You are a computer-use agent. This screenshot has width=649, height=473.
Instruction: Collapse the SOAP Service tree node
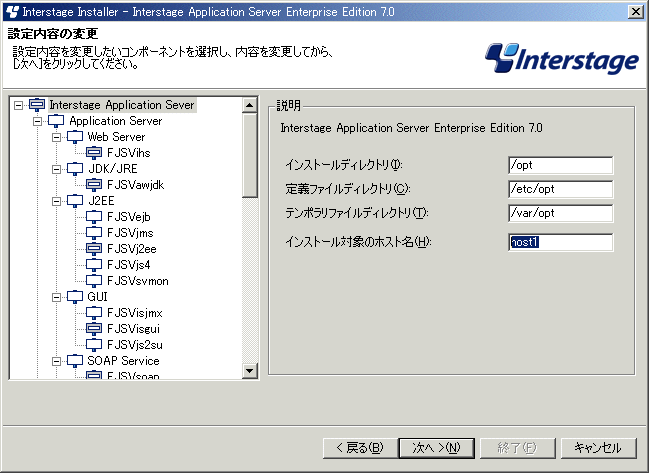coord(56,361)
